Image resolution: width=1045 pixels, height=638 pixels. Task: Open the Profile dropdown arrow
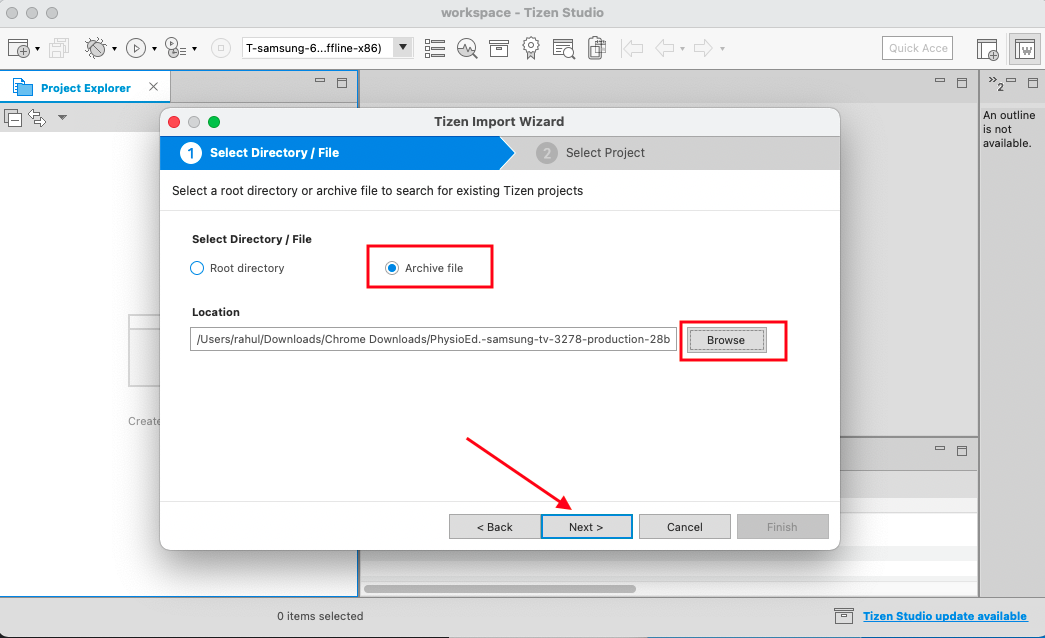pos(195,49)
